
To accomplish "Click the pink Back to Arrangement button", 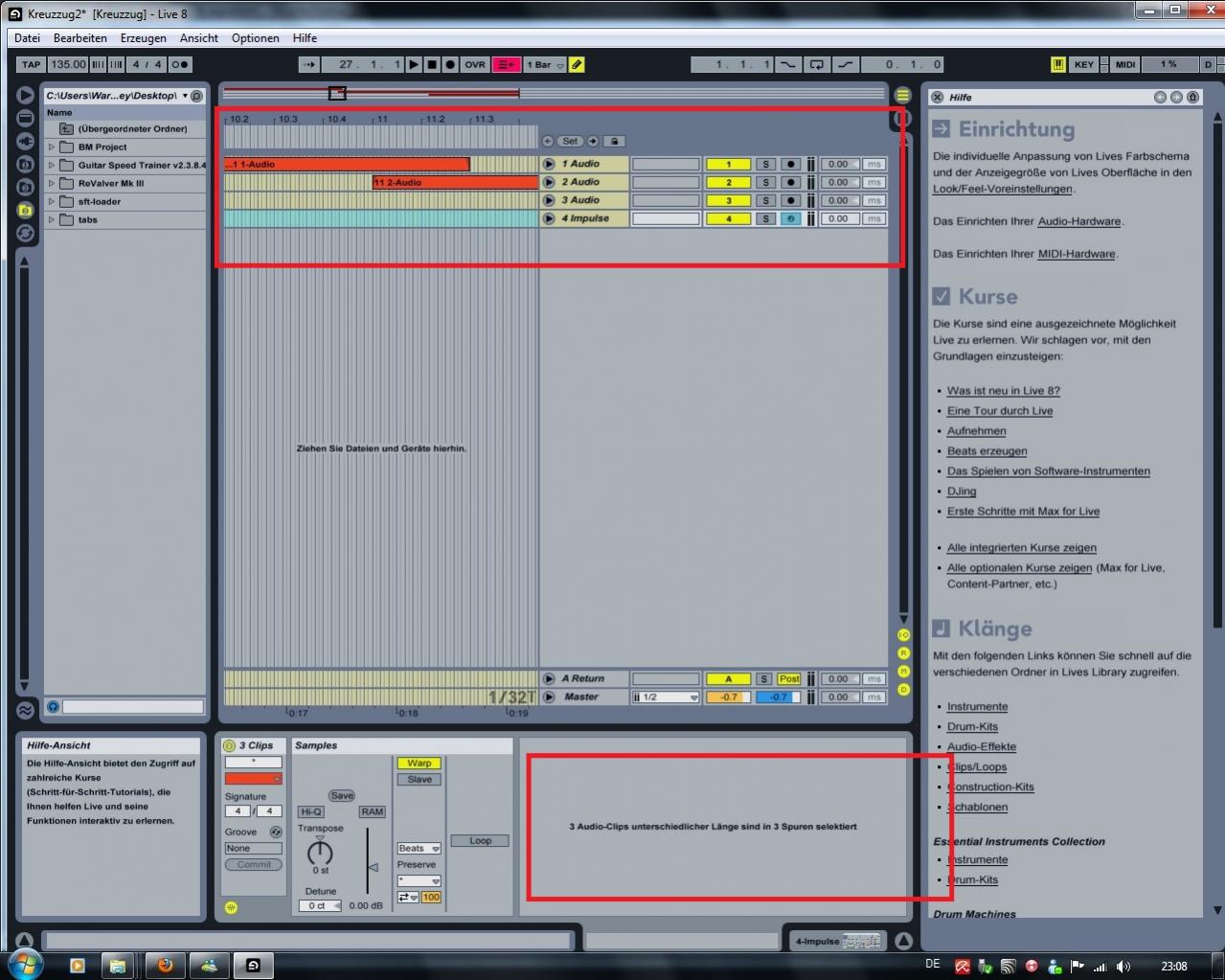I will (x=507, y=64).
